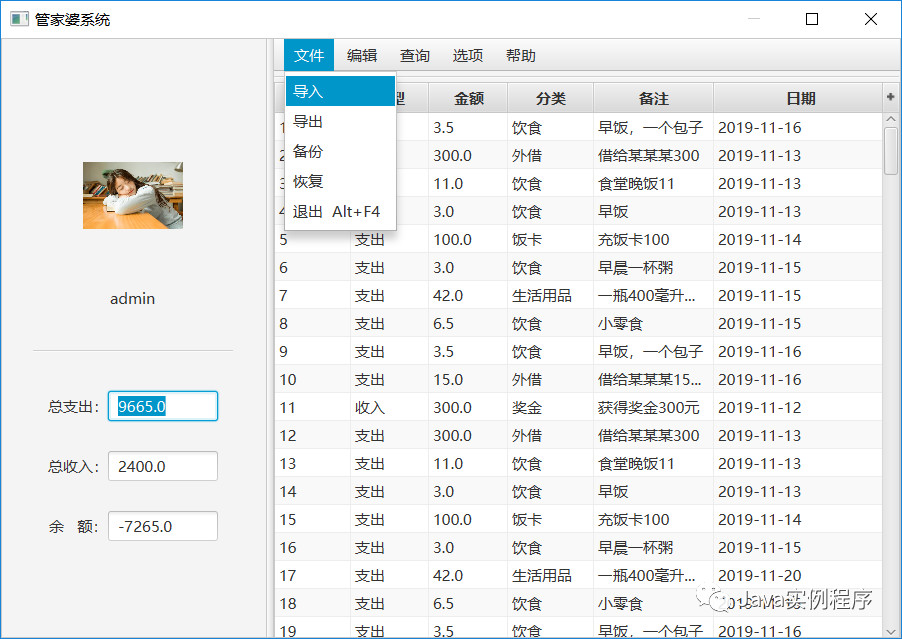Open the 编辑 menu
Image resolution: width=902 pixels, height=639 pixels.
tap(362, 55)
